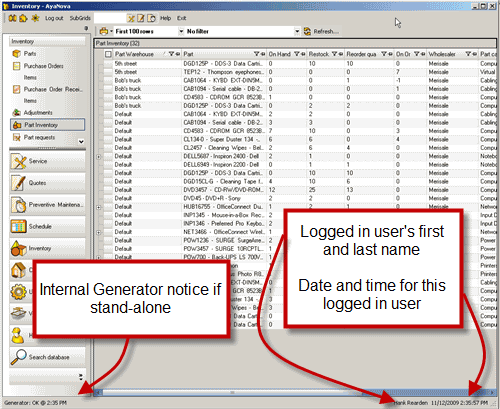Open the On Hand column filter
This screenshot has height=409, width=500.
click(297, 54)
